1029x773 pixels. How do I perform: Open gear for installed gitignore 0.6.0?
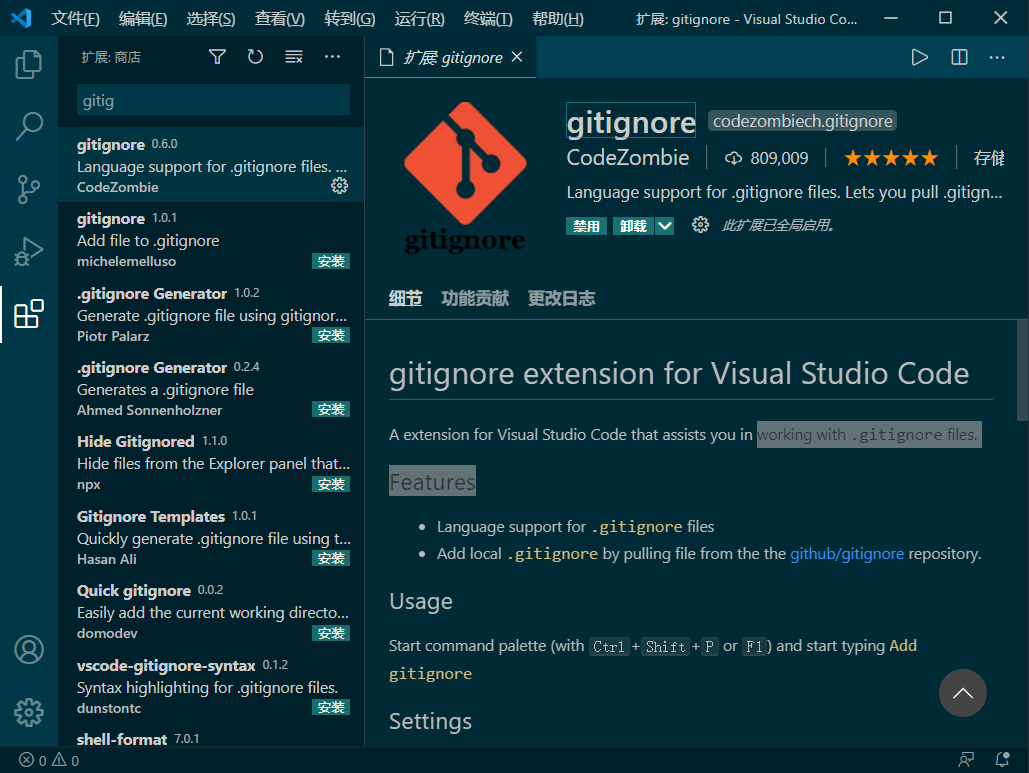pyautogui.click(x=339, y=186)
